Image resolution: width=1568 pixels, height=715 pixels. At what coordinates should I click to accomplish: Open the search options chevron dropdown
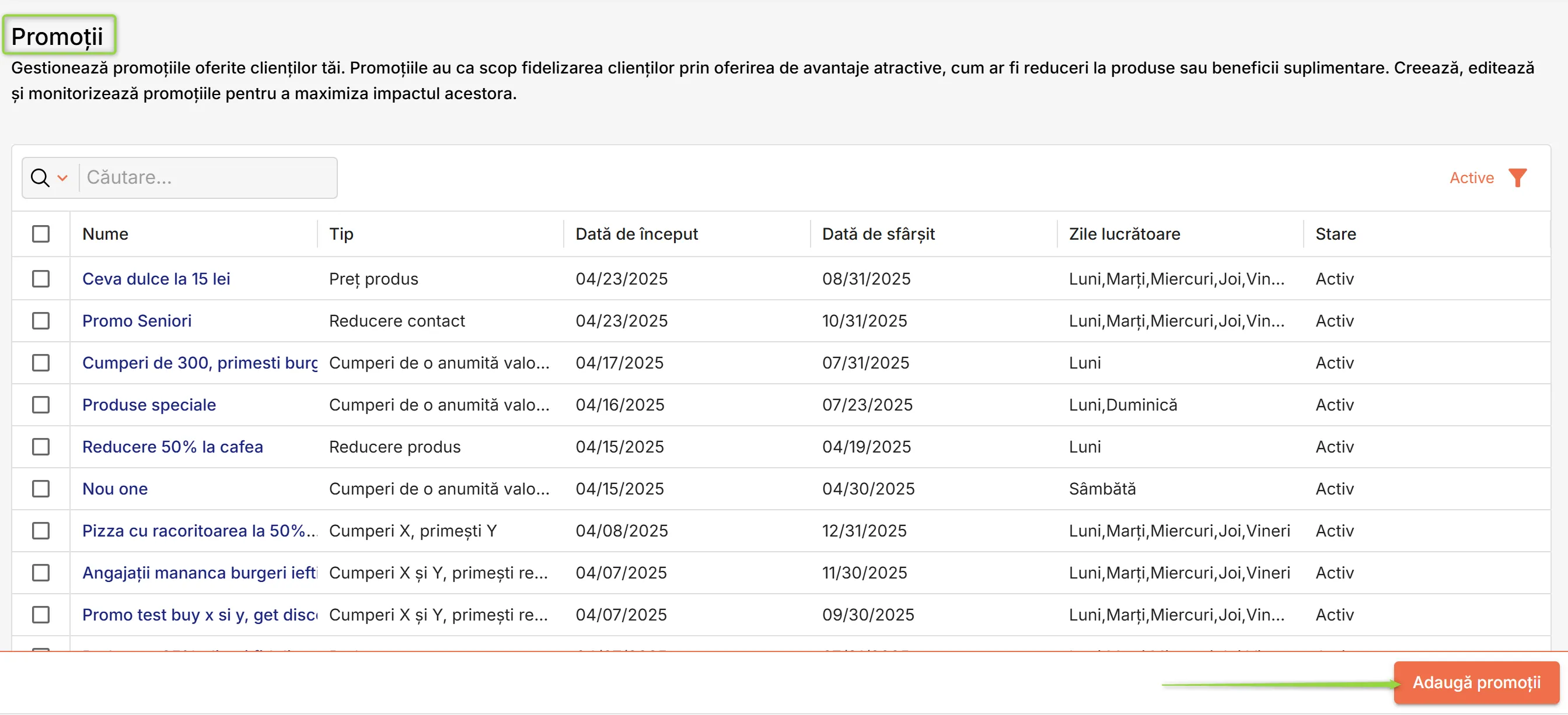62,178
